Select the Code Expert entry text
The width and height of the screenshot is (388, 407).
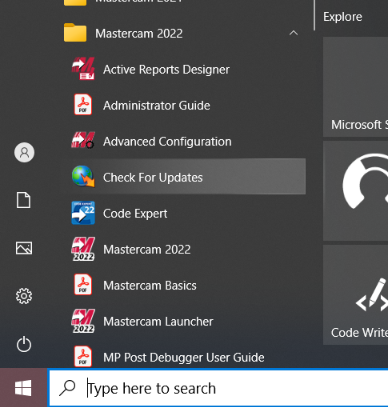(x=135, y=214)
